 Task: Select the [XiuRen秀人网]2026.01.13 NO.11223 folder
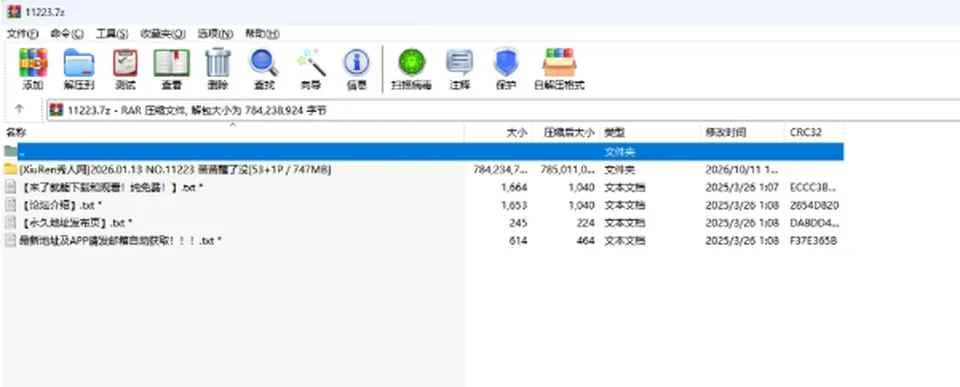(175, 170)
